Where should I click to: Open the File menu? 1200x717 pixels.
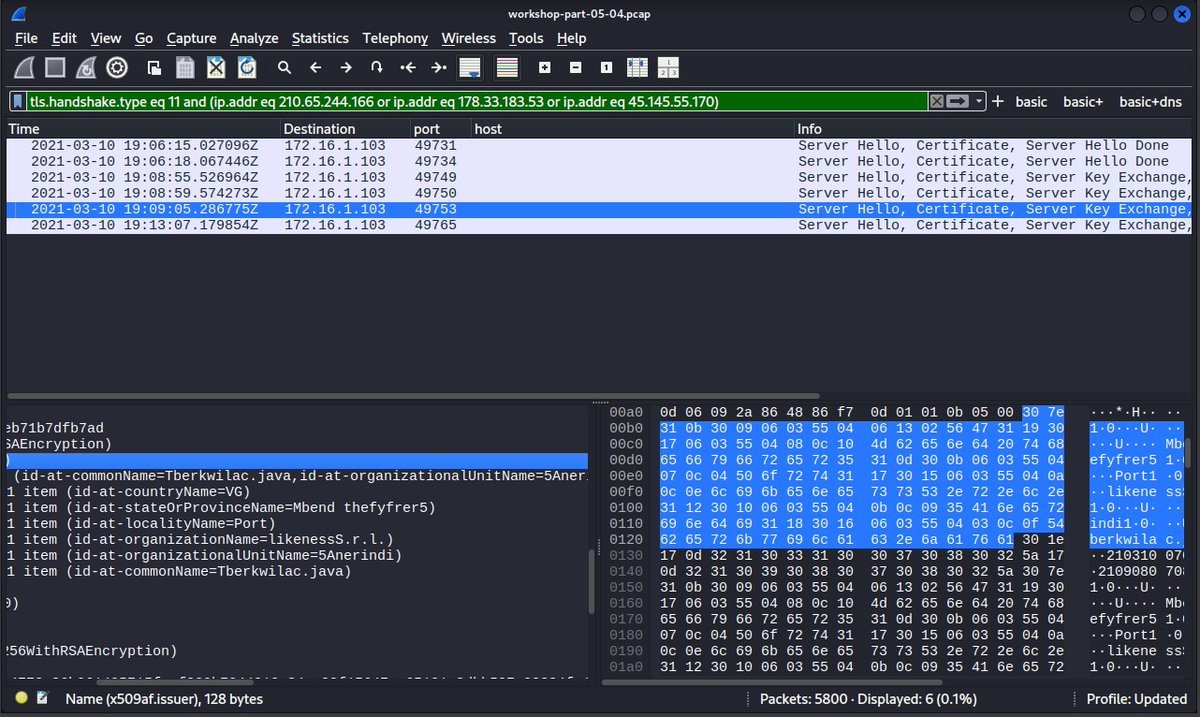[26, 38]
